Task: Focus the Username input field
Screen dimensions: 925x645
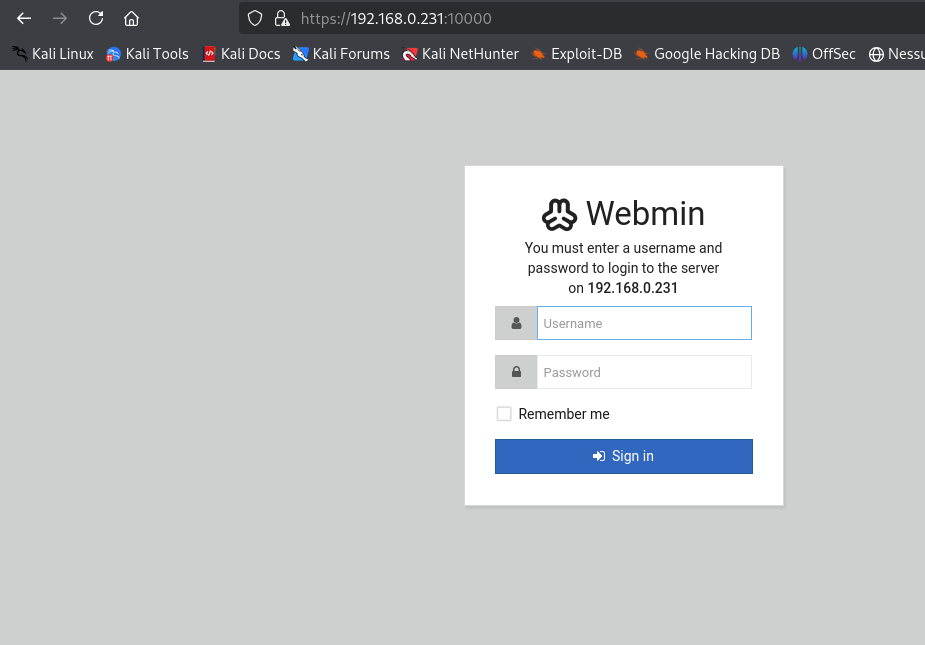Action: 644,323
